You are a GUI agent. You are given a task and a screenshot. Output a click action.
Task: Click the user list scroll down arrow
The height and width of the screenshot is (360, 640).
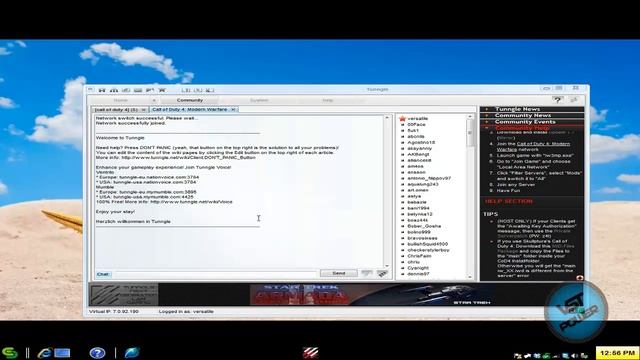click(470, 277)
